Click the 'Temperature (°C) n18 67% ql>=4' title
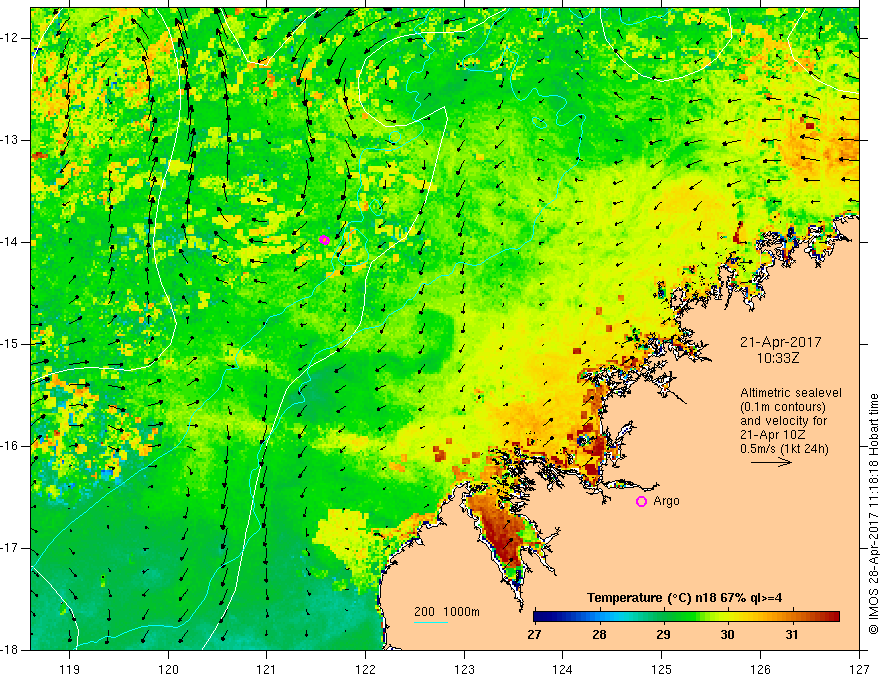 coord(684,598)
